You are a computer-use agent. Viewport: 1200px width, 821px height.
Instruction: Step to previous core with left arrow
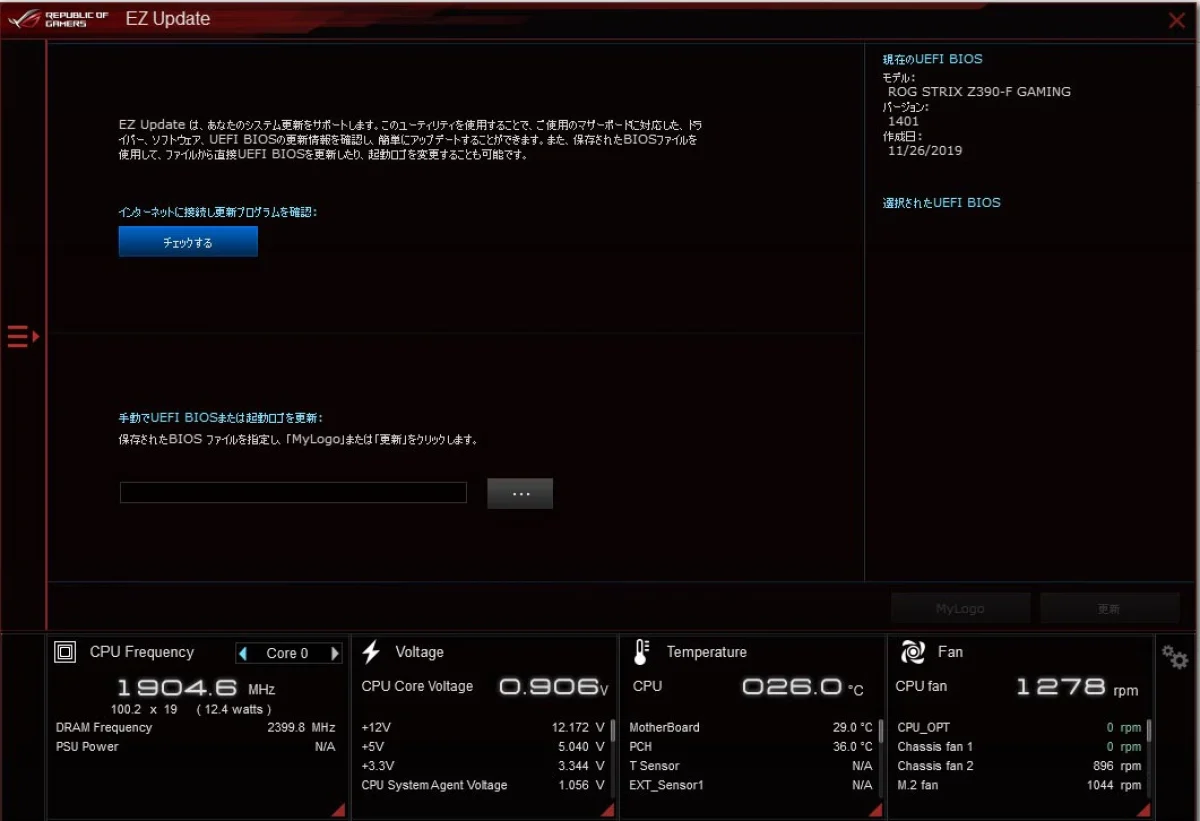pos(243,653)
